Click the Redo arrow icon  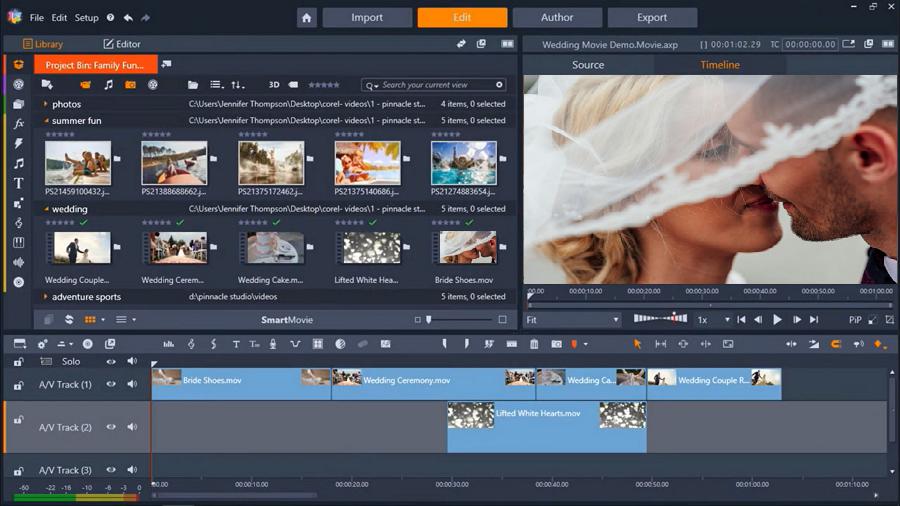pos(145,18)
